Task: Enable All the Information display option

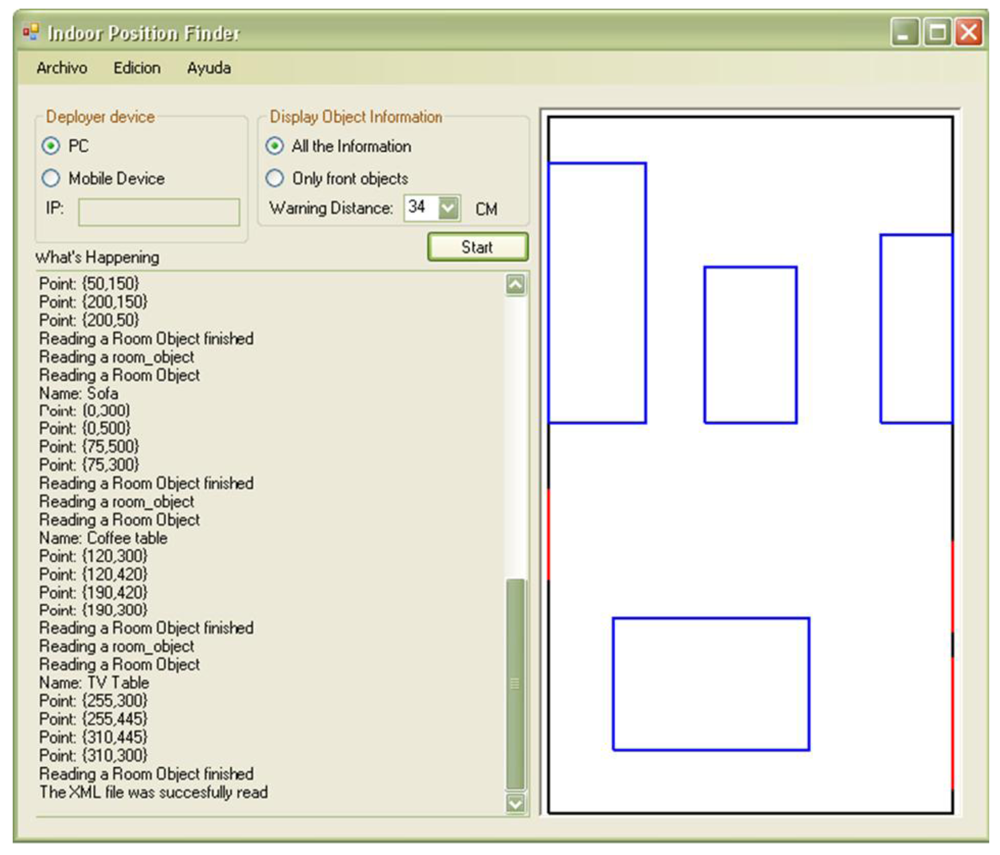Action: (x=275, y=146)
